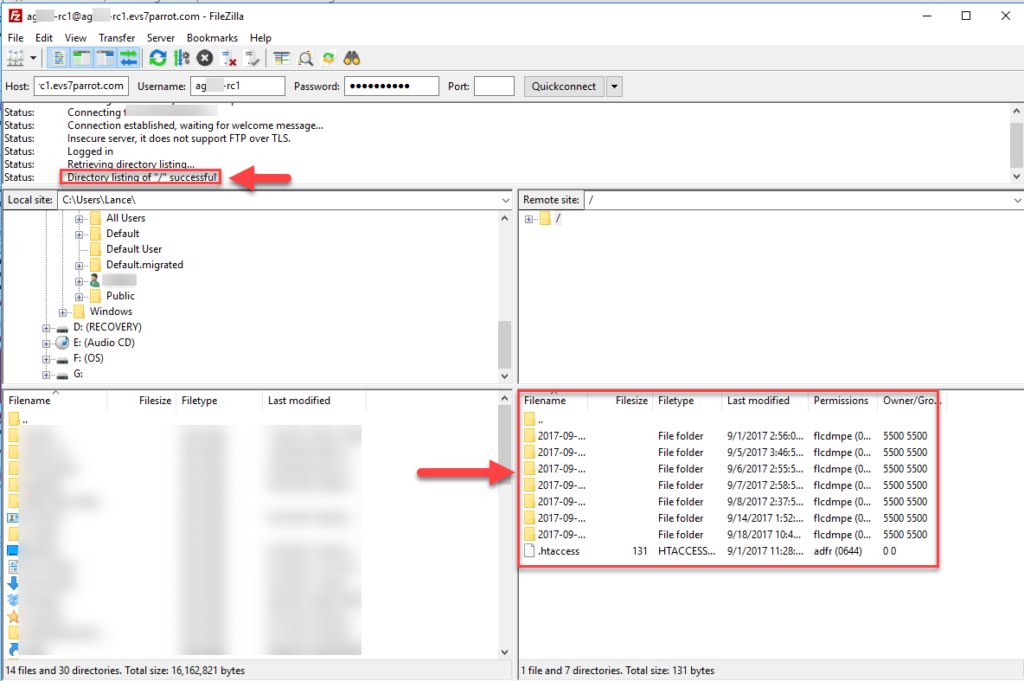Open the Quickconnect history dropdown
1024x681 pixels.
click(615, 86)
